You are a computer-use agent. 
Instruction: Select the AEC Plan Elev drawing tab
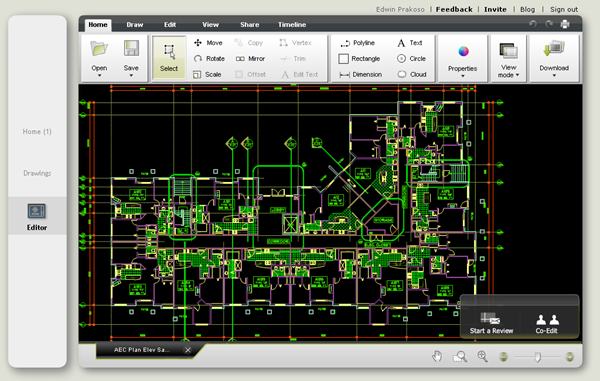(142, 350)
